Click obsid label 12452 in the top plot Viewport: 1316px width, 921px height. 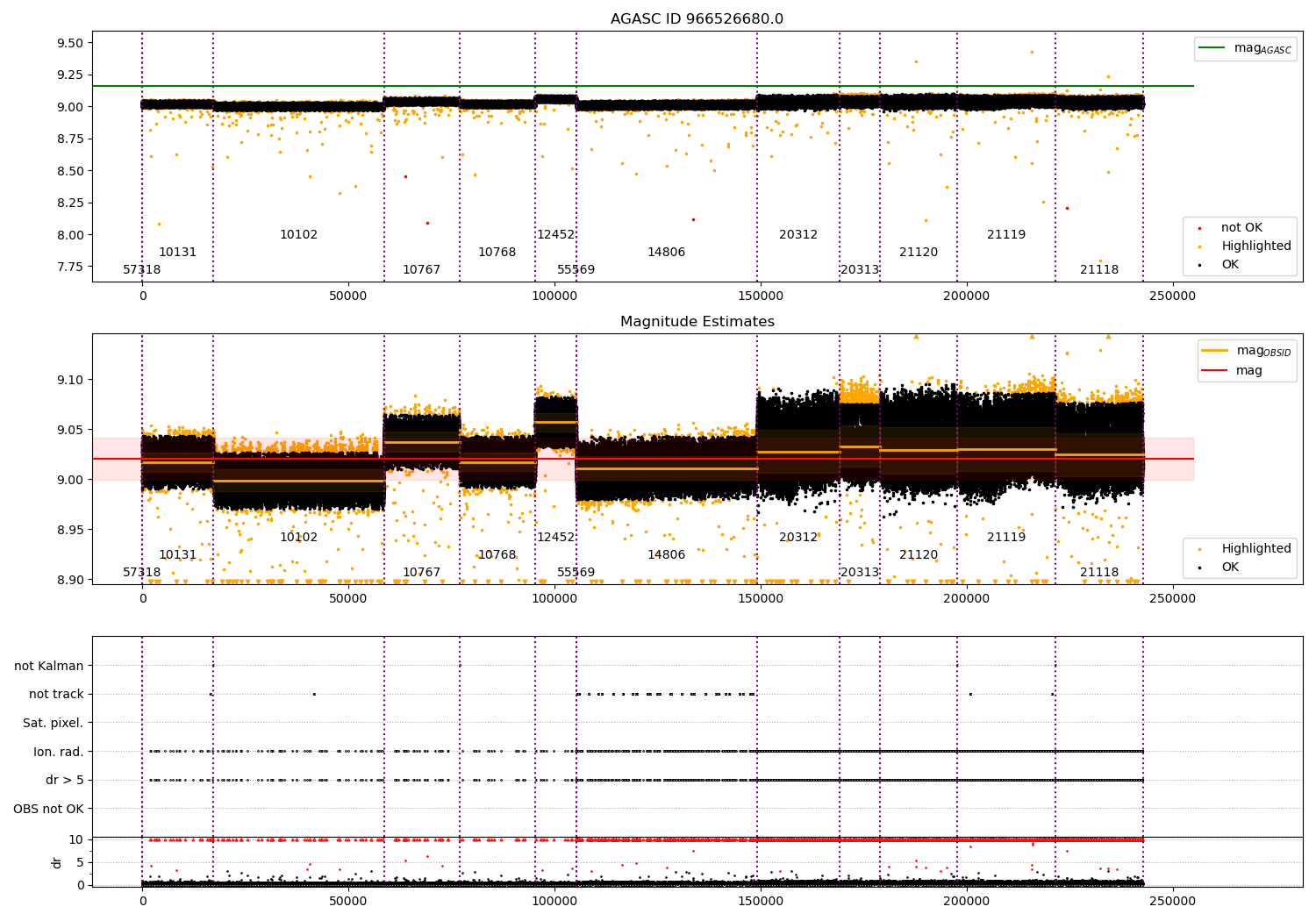[555, 234]
